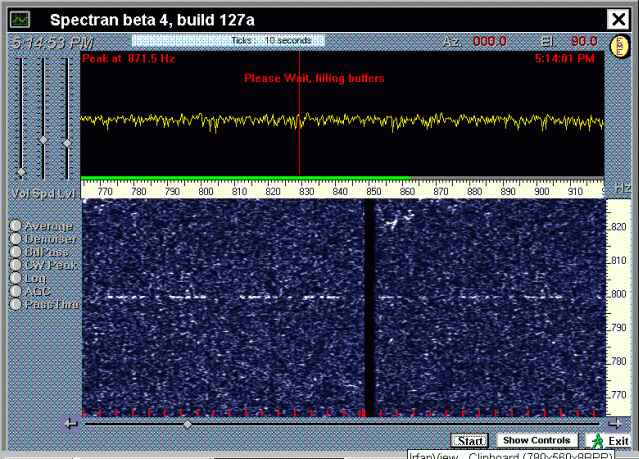
Task: Toggle the Pass Thru option
Action: pyautogui.click(x=15, y=304)
